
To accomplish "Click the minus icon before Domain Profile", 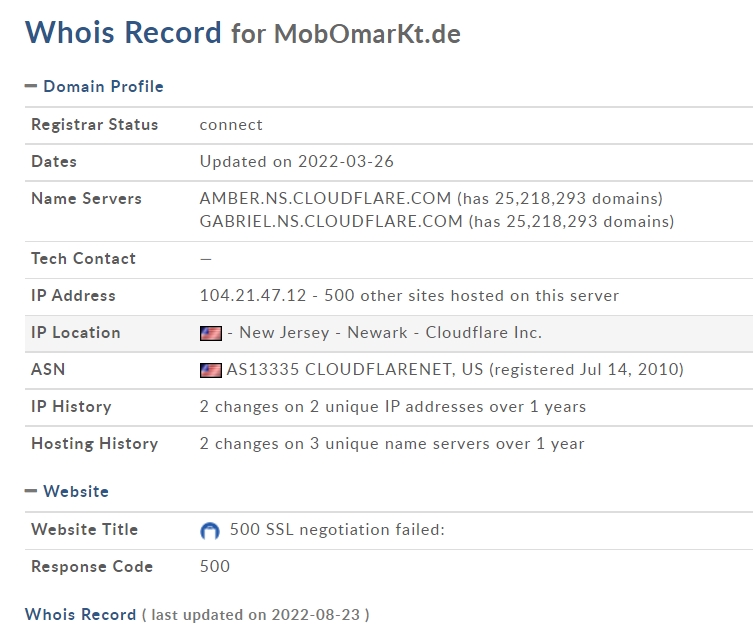I will pyautogui.click(x=31, y=86).
